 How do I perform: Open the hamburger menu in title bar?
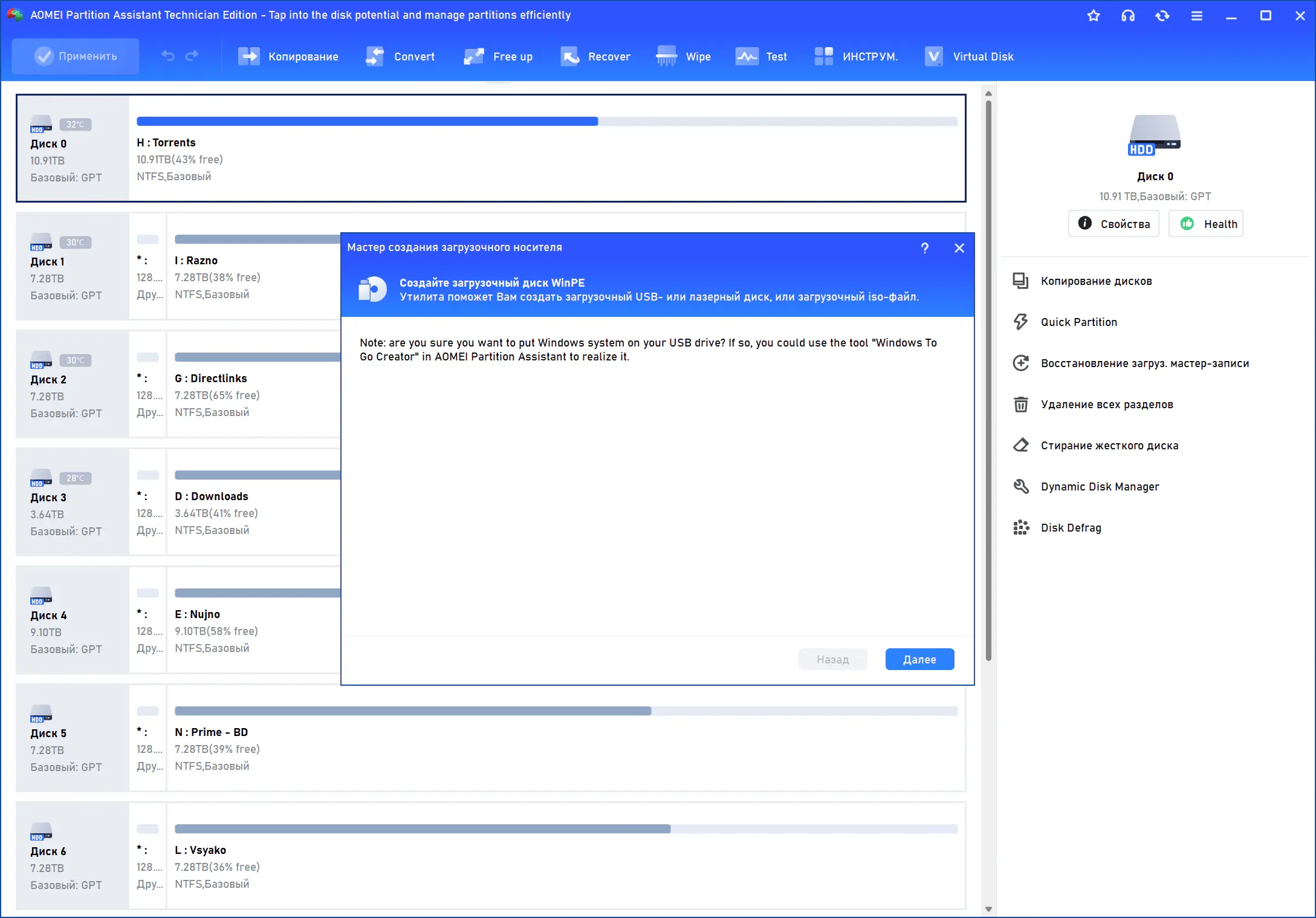coord(1196,16)
